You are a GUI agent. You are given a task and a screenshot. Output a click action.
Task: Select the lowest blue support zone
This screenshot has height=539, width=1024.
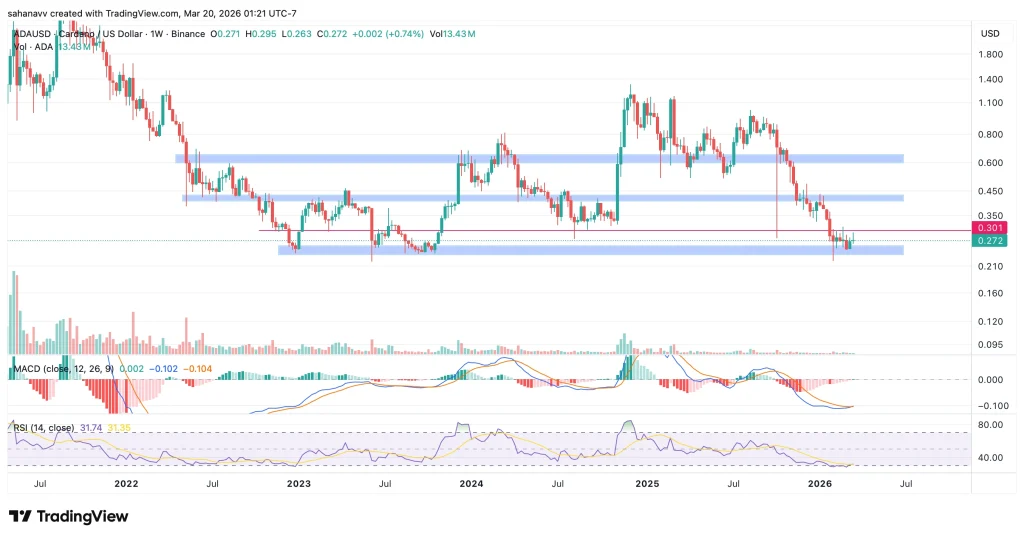click(x=590, y=250)
